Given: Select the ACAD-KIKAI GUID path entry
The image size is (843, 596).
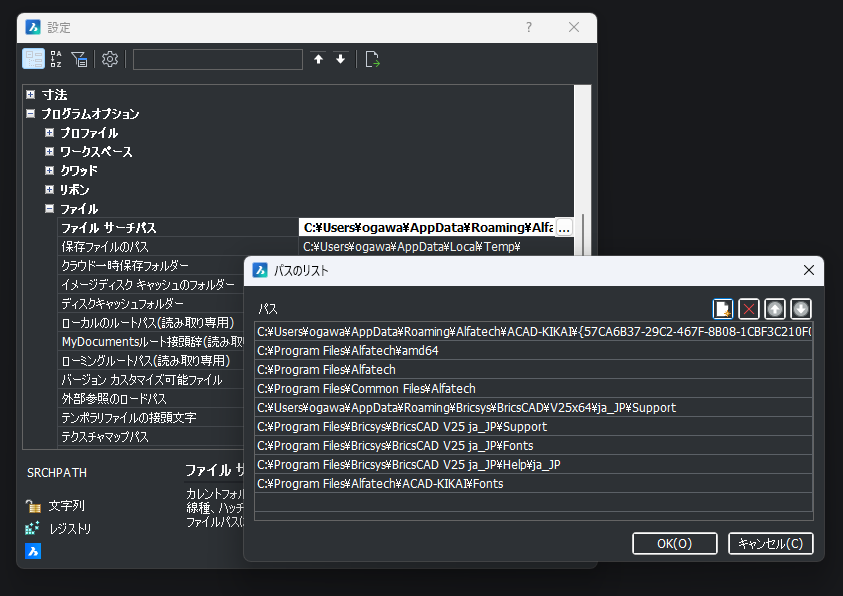Looking at the screenshot, I should point(533,332).
